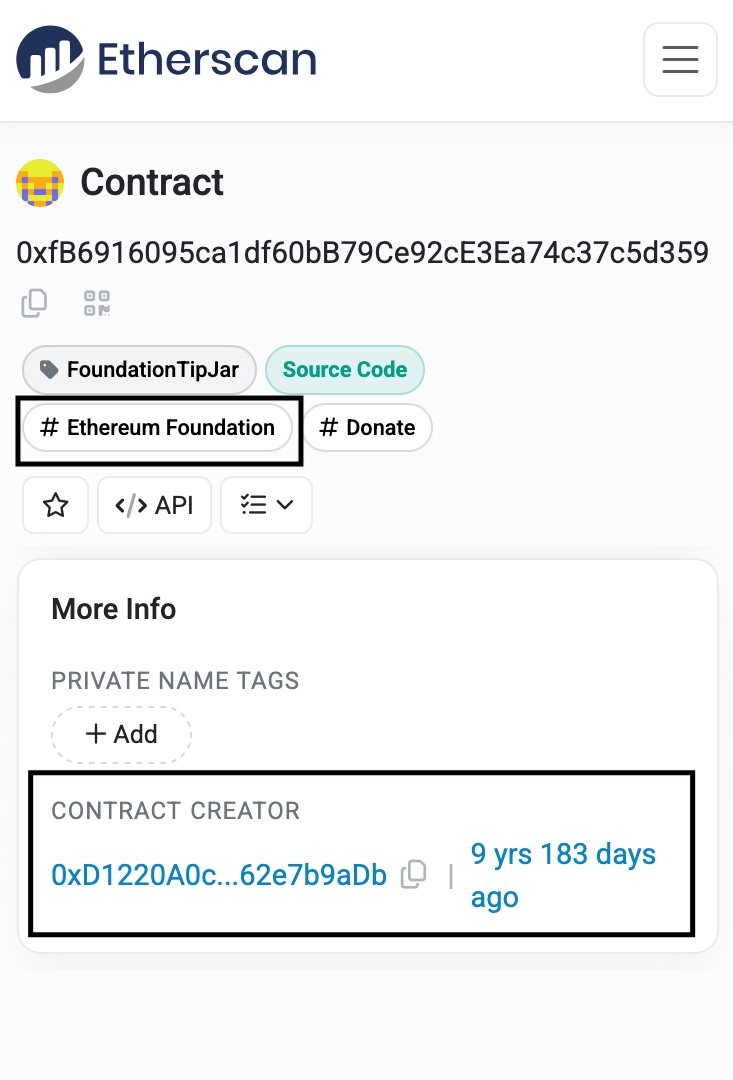The width and height of the screenshot is (733, 1080).
Task: Click the contract's identicon avatar
Action: point(40,183)
